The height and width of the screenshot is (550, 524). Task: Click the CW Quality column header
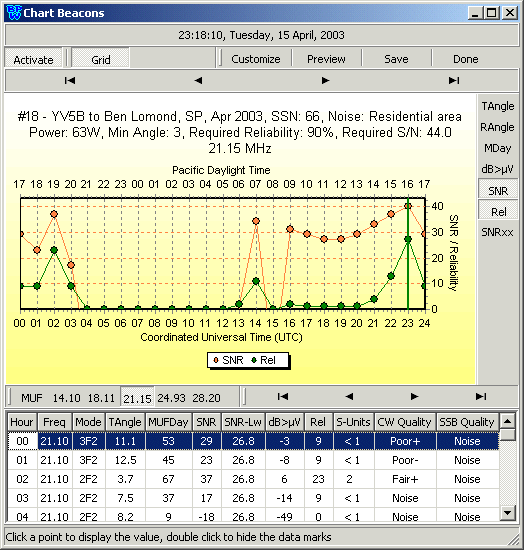pyautogui.click(x=405, y=422)
